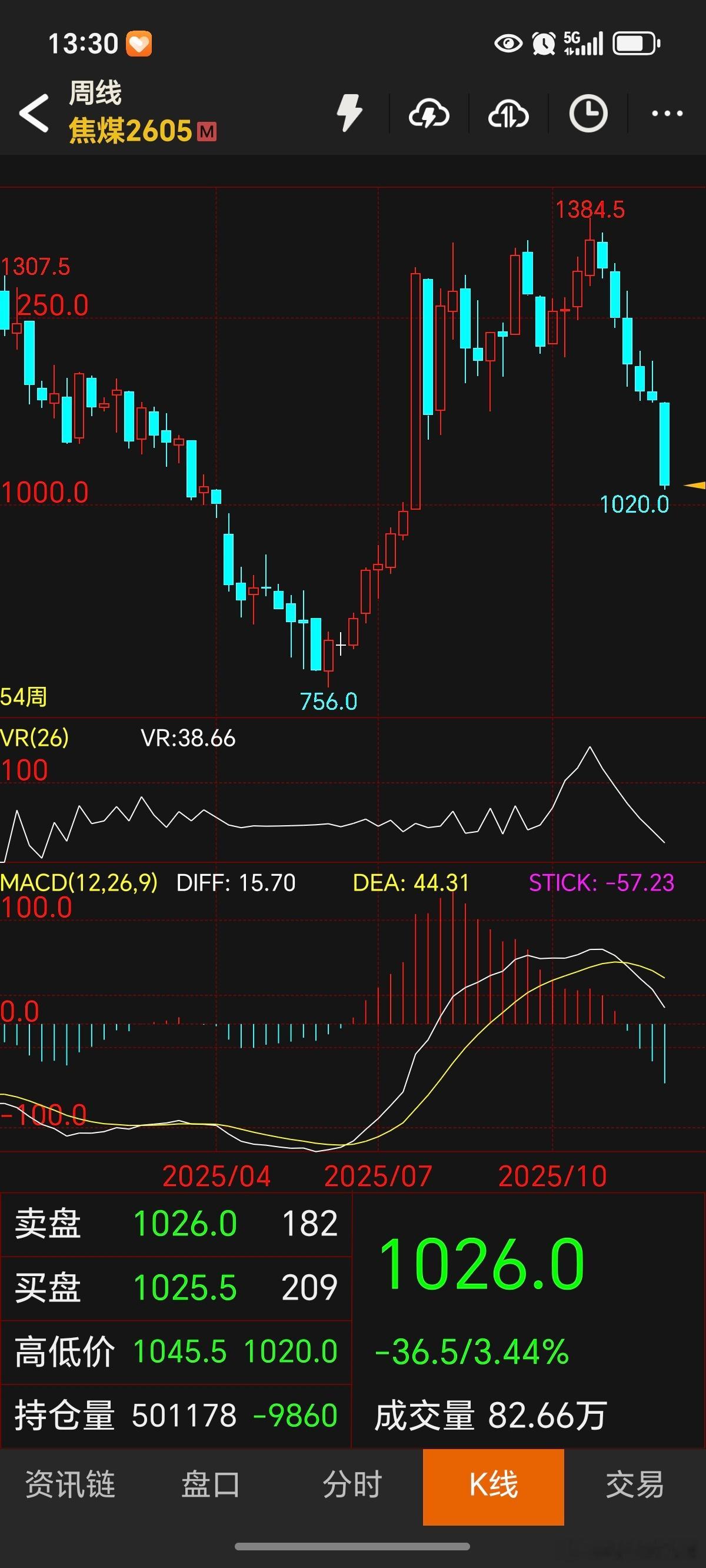This screenshot has width=706, height=1568.
Task: Tap the 买盘 quantity 209
Action: tap(310, 1287)
